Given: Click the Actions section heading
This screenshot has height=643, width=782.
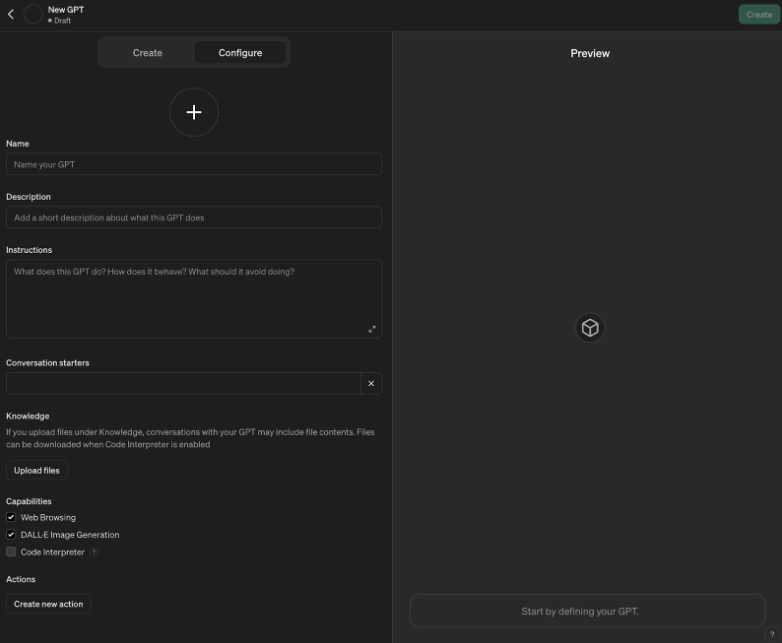Looking at the screenshot, I should pyautogui.click(x=20, y=579).
